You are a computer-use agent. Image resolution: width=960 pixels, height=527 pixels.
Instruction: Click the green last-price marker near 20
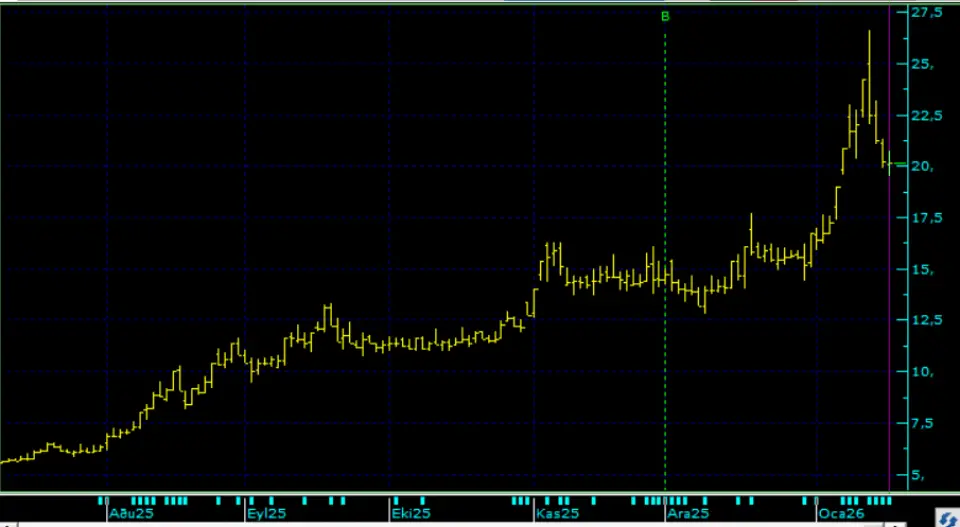(x=897, y=164)
